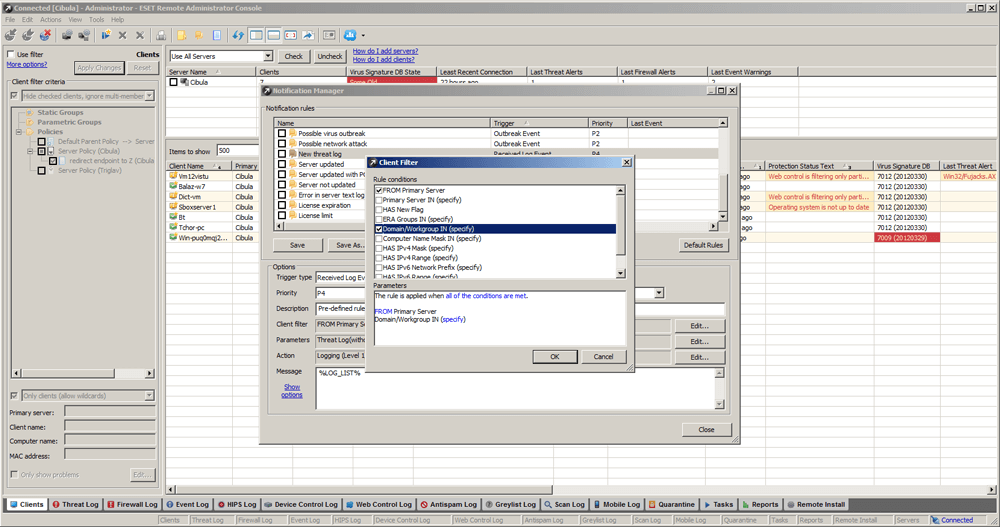Click the green chart icon on Reports tab

tap(746, 505)
